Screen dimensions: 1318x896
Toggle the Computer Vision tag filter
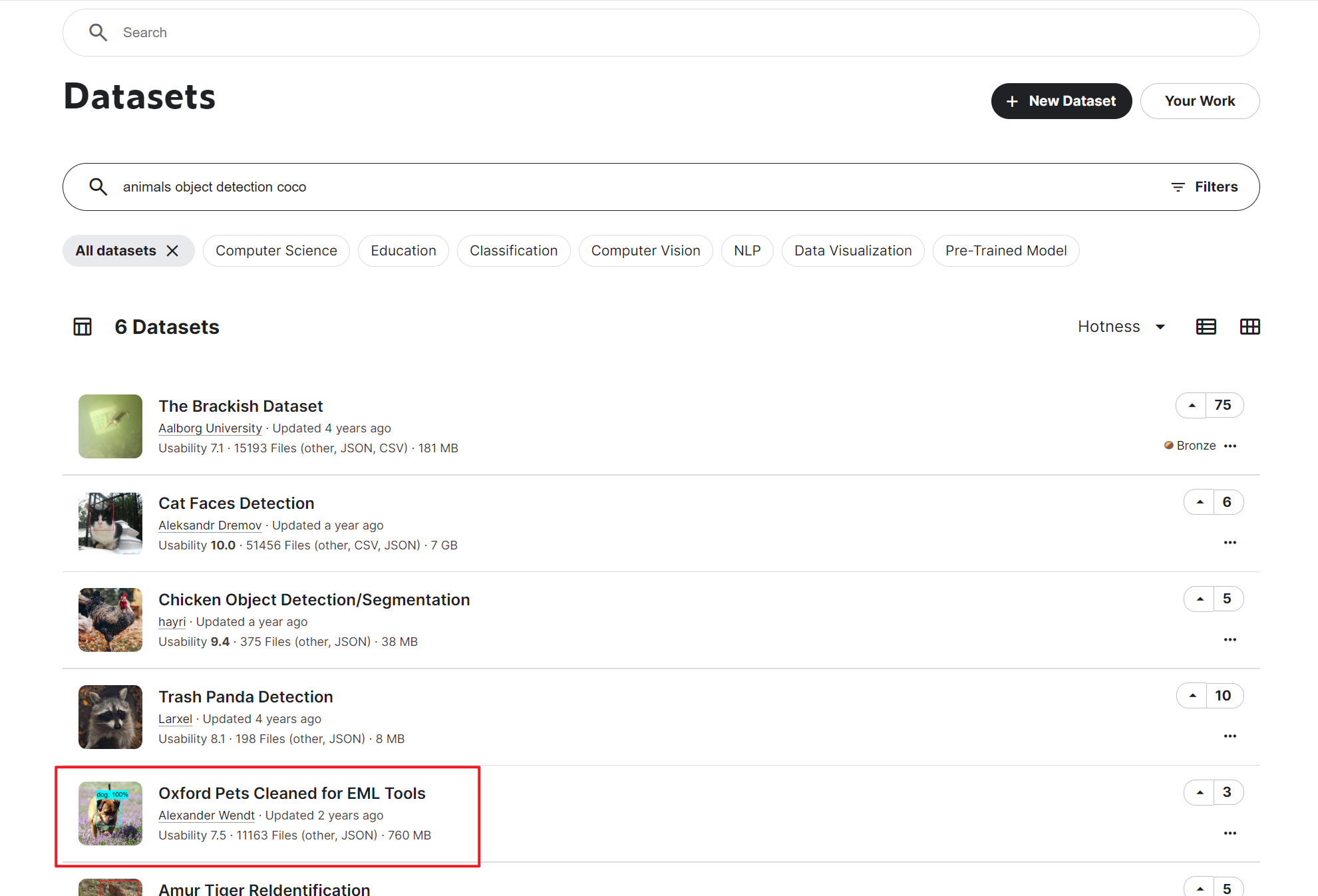(645, 251)
